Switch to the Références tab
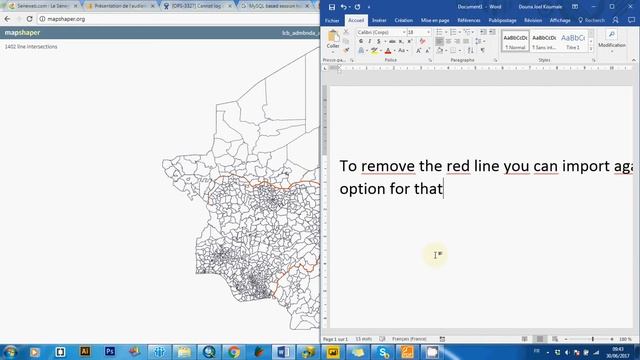Image resolution: width=640 pixels, height=360 pixels. (469, 20)
